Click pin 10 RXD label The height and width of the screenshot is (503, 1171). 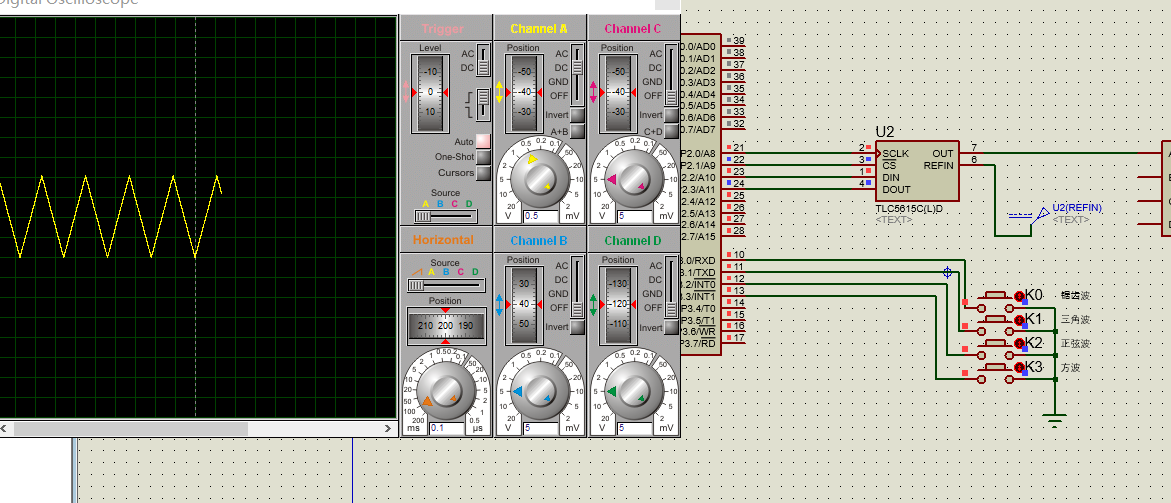(698, 260)
